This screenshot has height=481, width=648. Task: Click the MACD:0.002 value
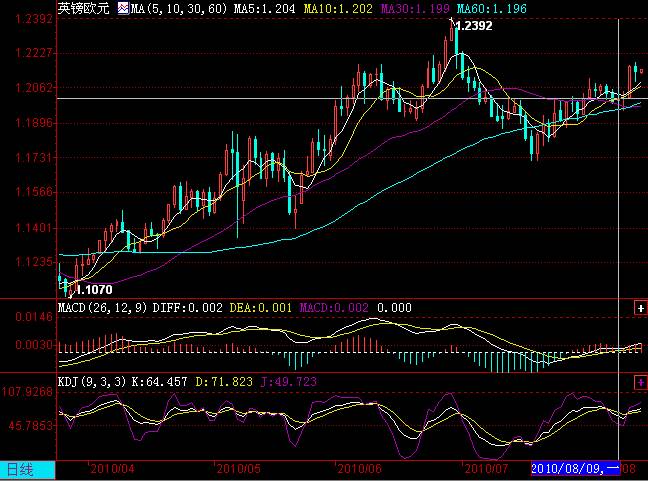pos(334,308)
